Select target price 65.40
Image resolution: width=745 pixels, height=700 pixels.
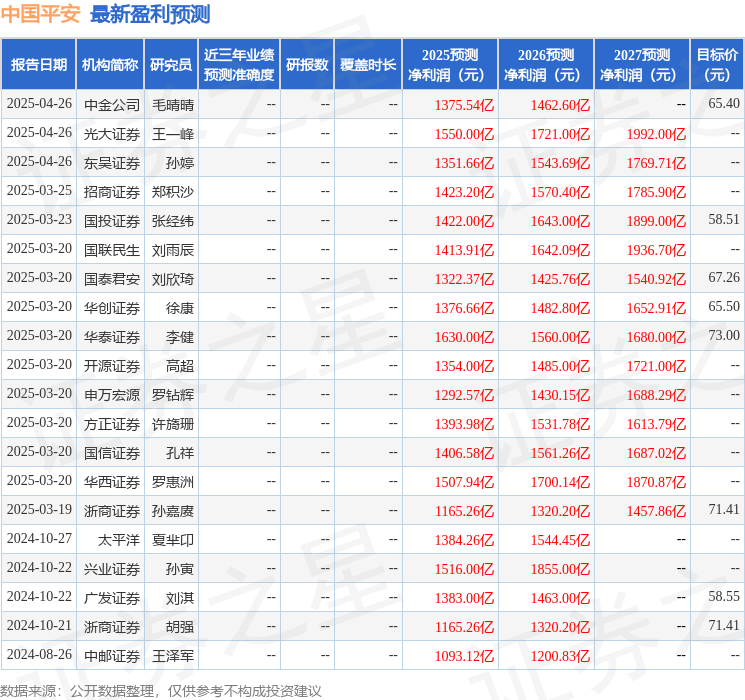(724, 104)
